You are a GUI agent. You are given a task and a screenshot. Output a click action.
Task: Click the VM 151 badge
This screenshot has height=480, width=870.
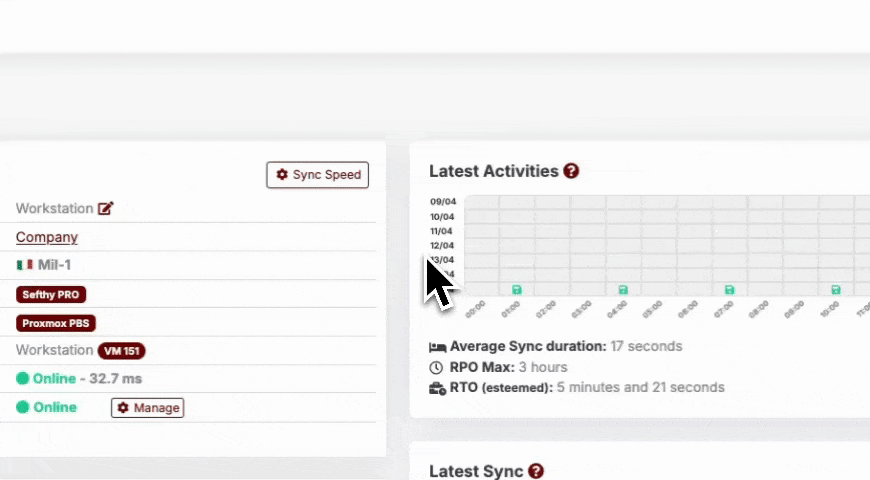coord(122,351)
